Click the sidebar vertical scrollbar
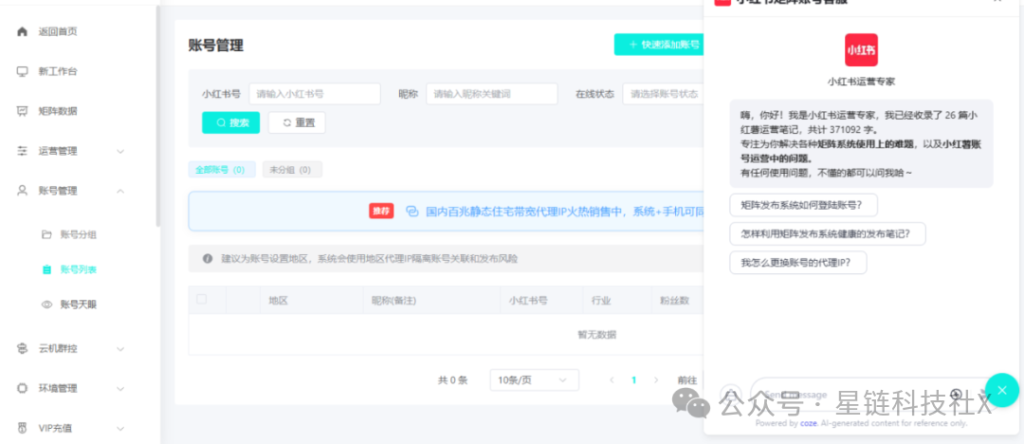Viewport: 1024px width, 444px height. tap(158, 114)
